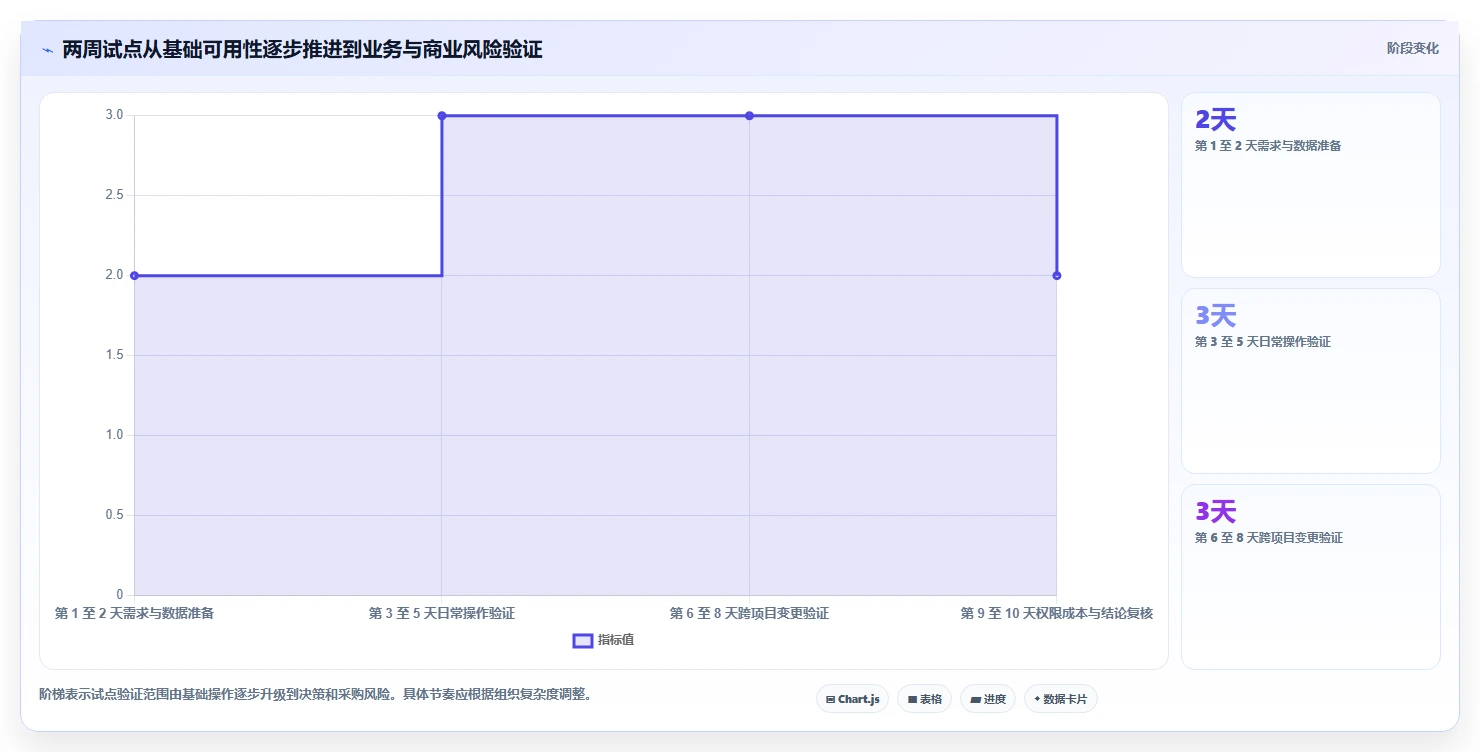Screen dimensions: 1480x752
Task: Click the card caption 第 6 至 8 天跨项目变更验证
Action: [x=1269, y=538]
